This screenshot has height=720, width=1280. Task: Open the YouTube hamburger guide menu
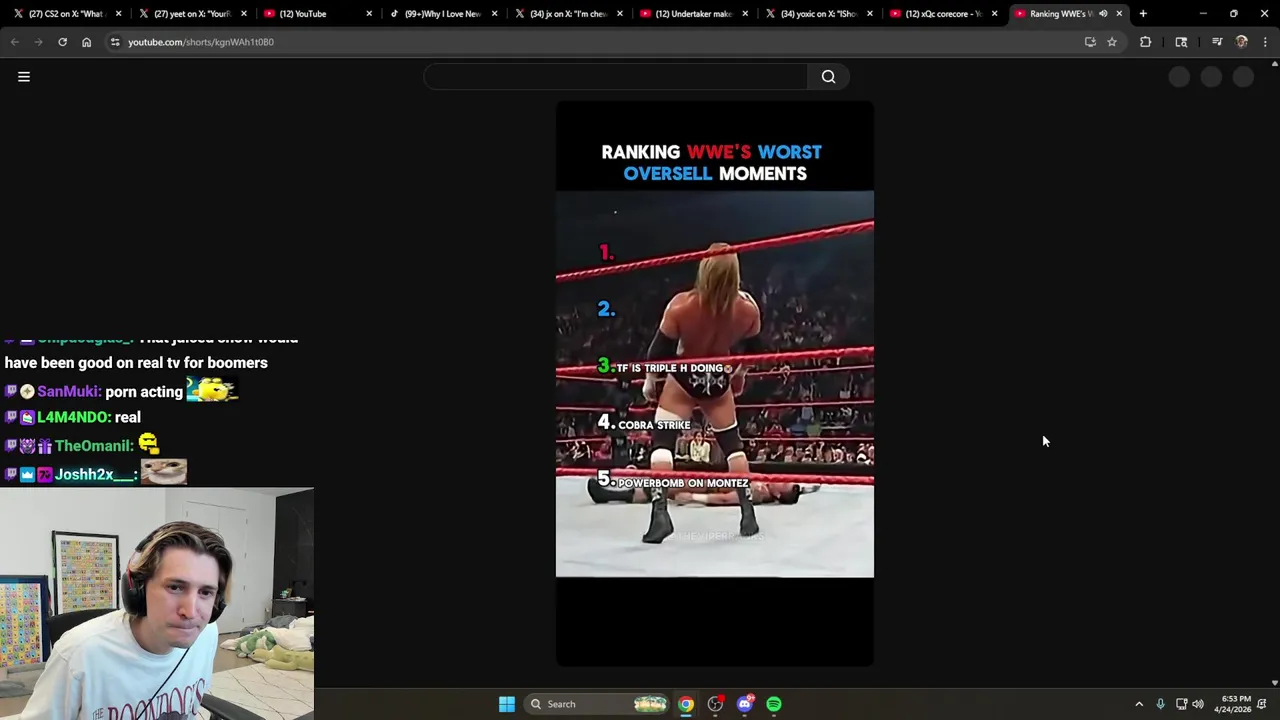click(x=24, y=77)
